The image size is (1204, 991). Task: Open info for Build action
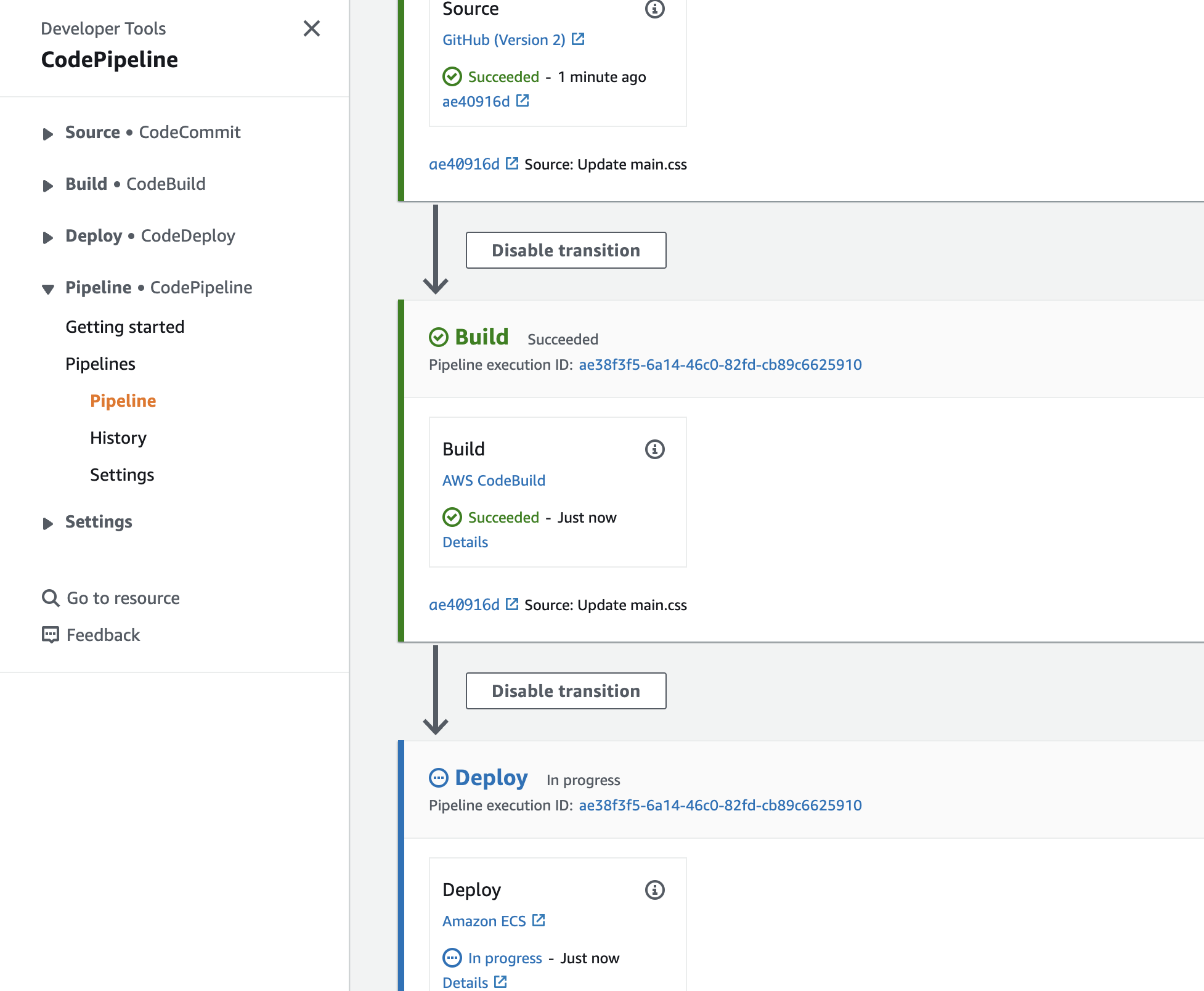coord(654,449)
